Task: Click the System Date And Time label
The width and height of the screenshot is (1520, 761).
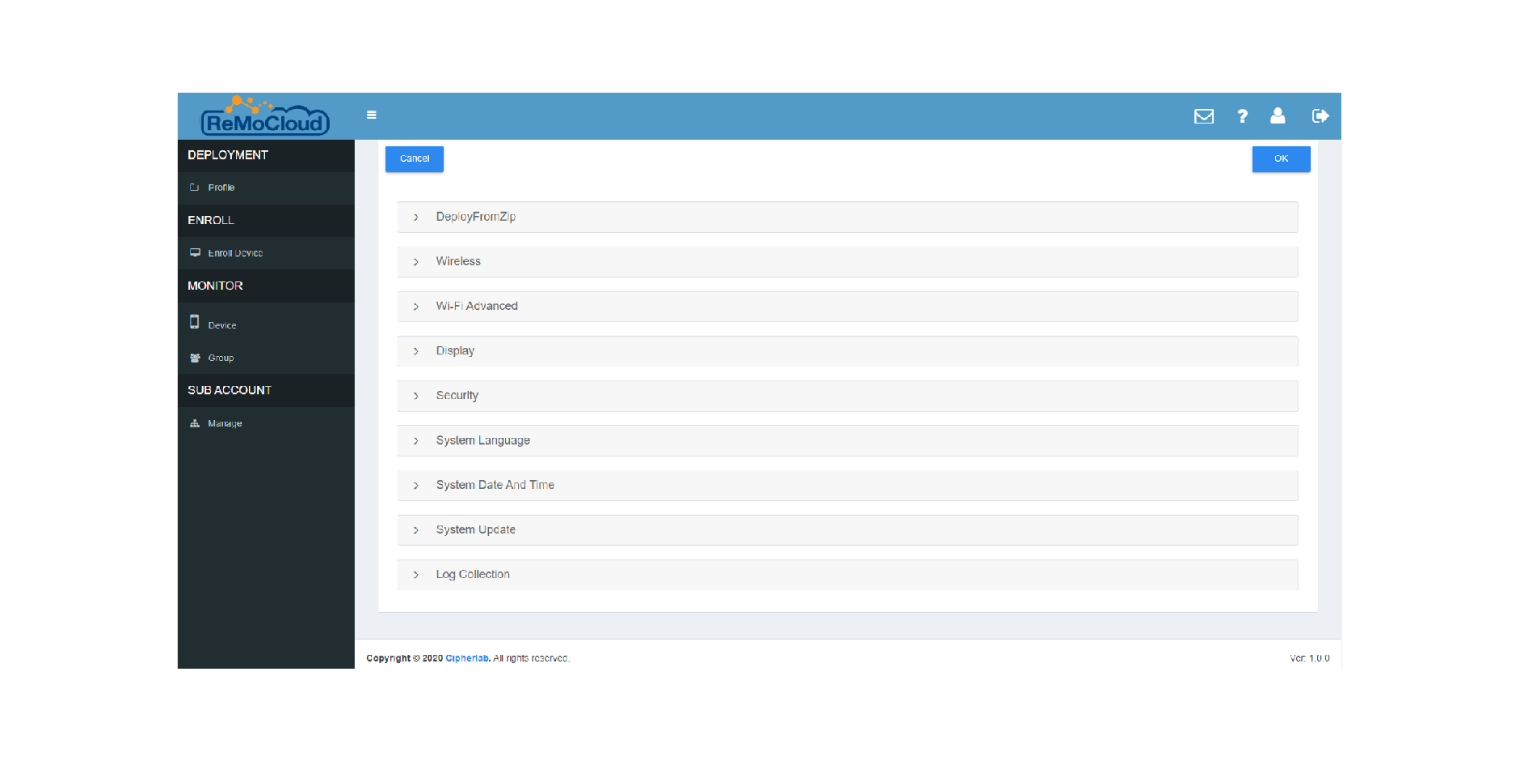Action: pyautogui.click(x=495, y=485)
